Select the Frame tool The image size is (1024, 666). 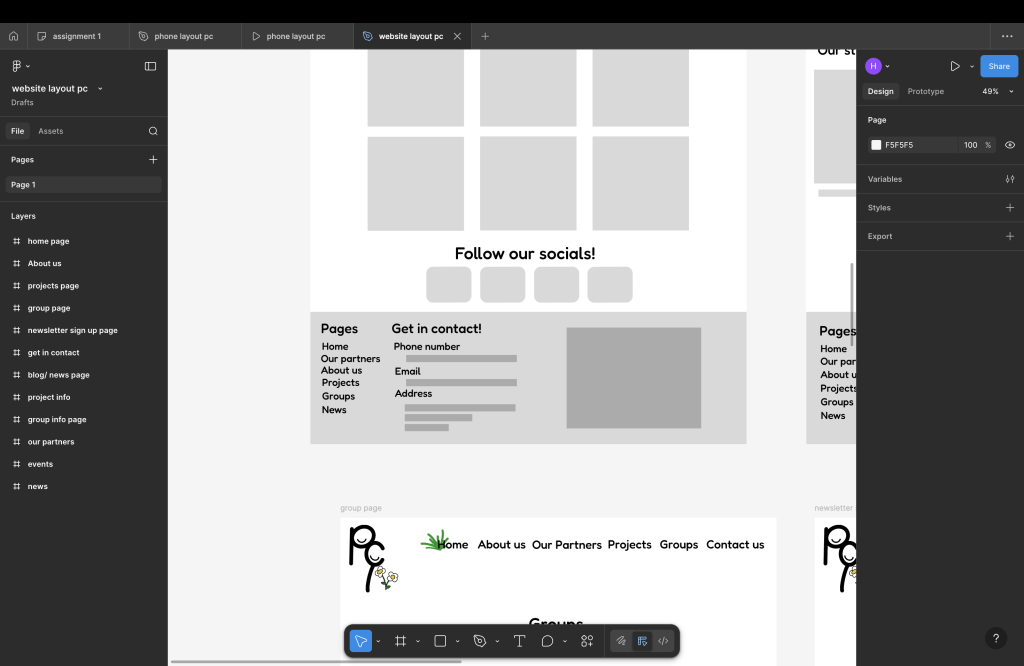click(x=400, y=641)
